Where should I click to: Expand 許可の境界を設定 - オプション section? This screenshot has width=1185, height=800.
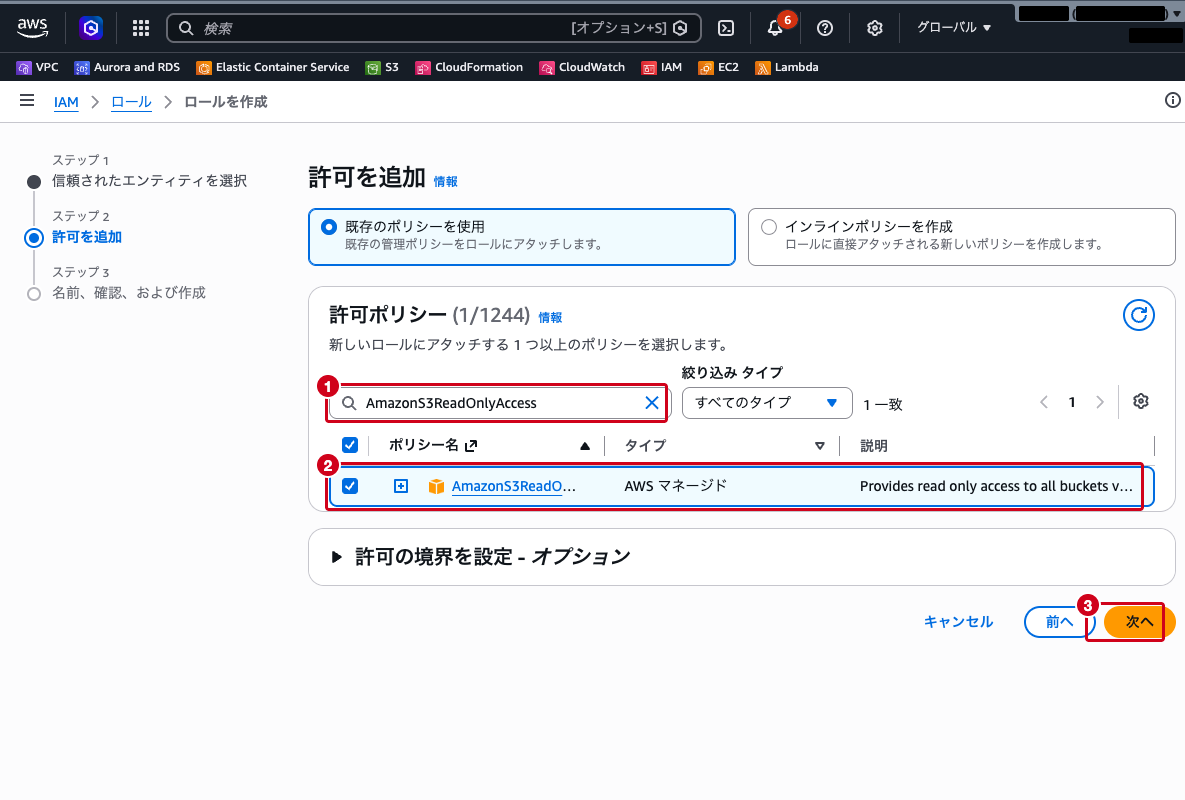pos(337,557)
